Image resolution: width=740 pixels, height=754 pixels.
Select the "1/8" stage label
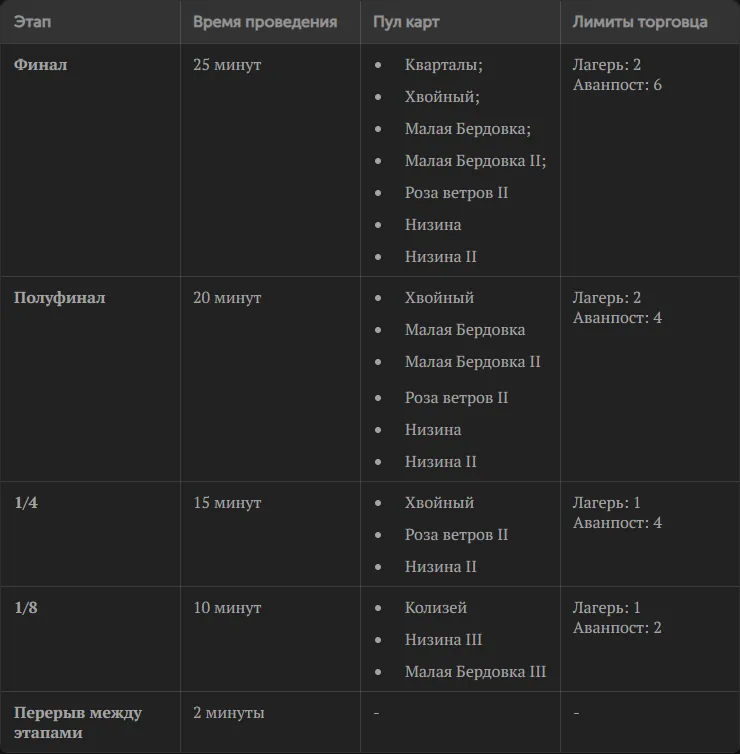click(26, 607)
